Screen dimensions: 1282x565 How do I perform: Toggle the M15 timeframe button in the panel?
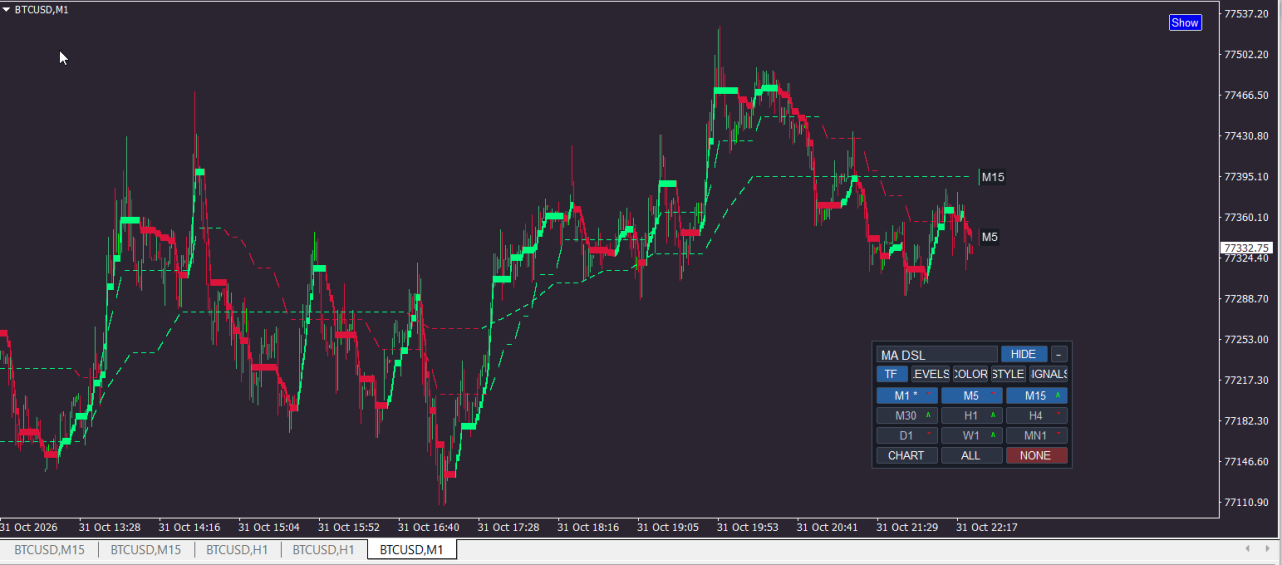click(1037, 395)
